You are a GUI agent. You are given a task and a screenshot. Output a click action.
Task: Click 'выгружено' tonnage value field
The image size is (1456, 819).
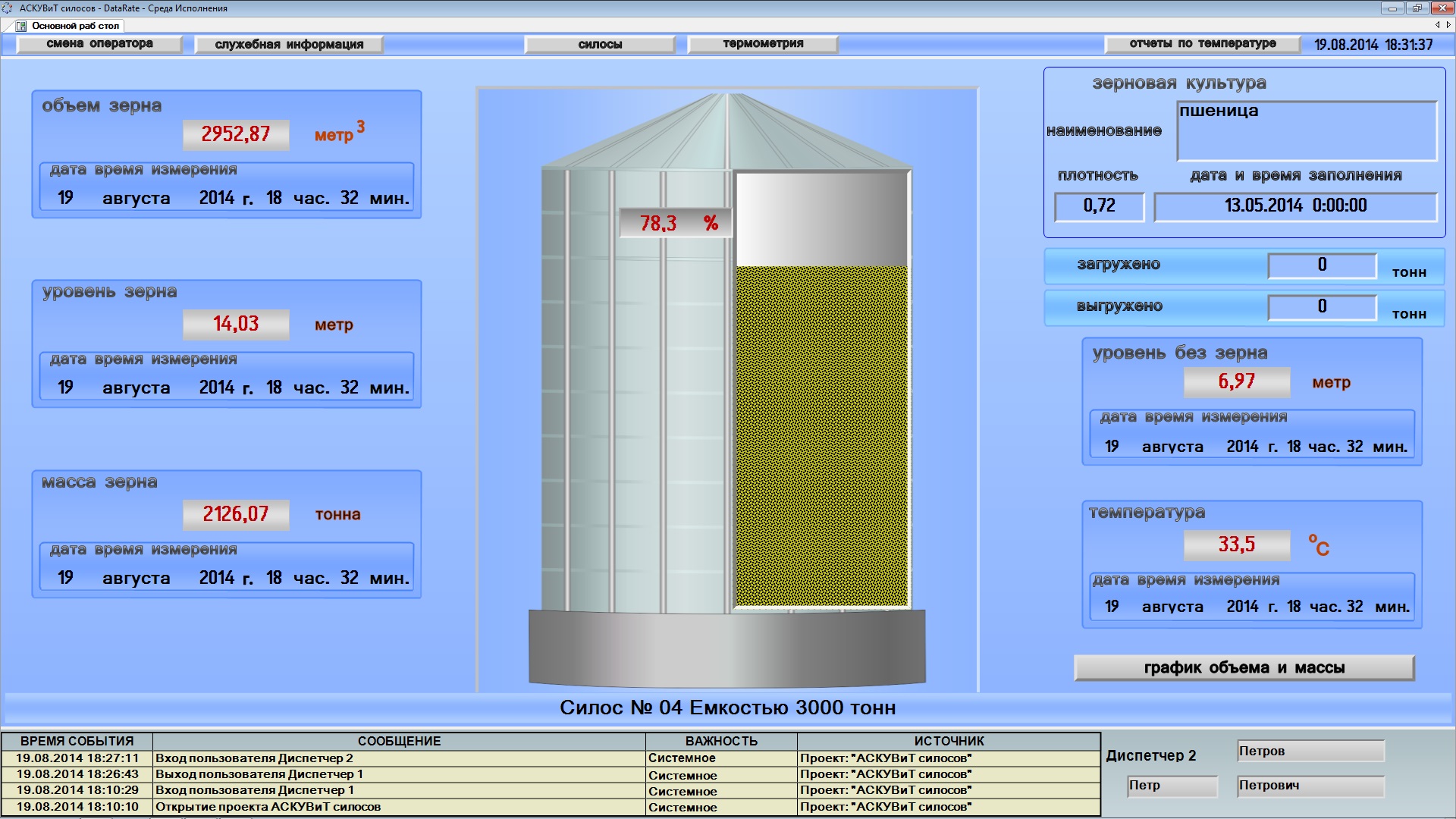point(1322,307)
